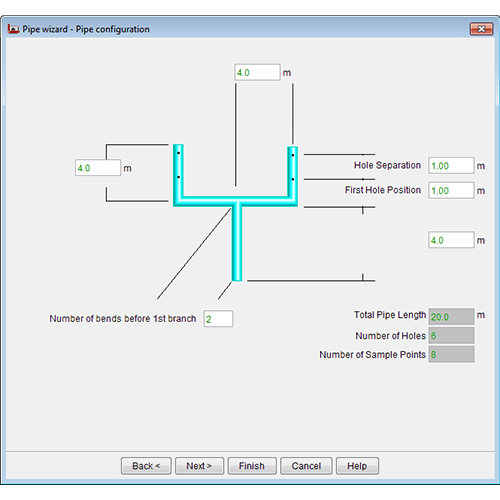Image resolution: width=500 pixels, height=500 pixels.
Task: Click the Total Pipe Length readout
Action: coord(451,316)
